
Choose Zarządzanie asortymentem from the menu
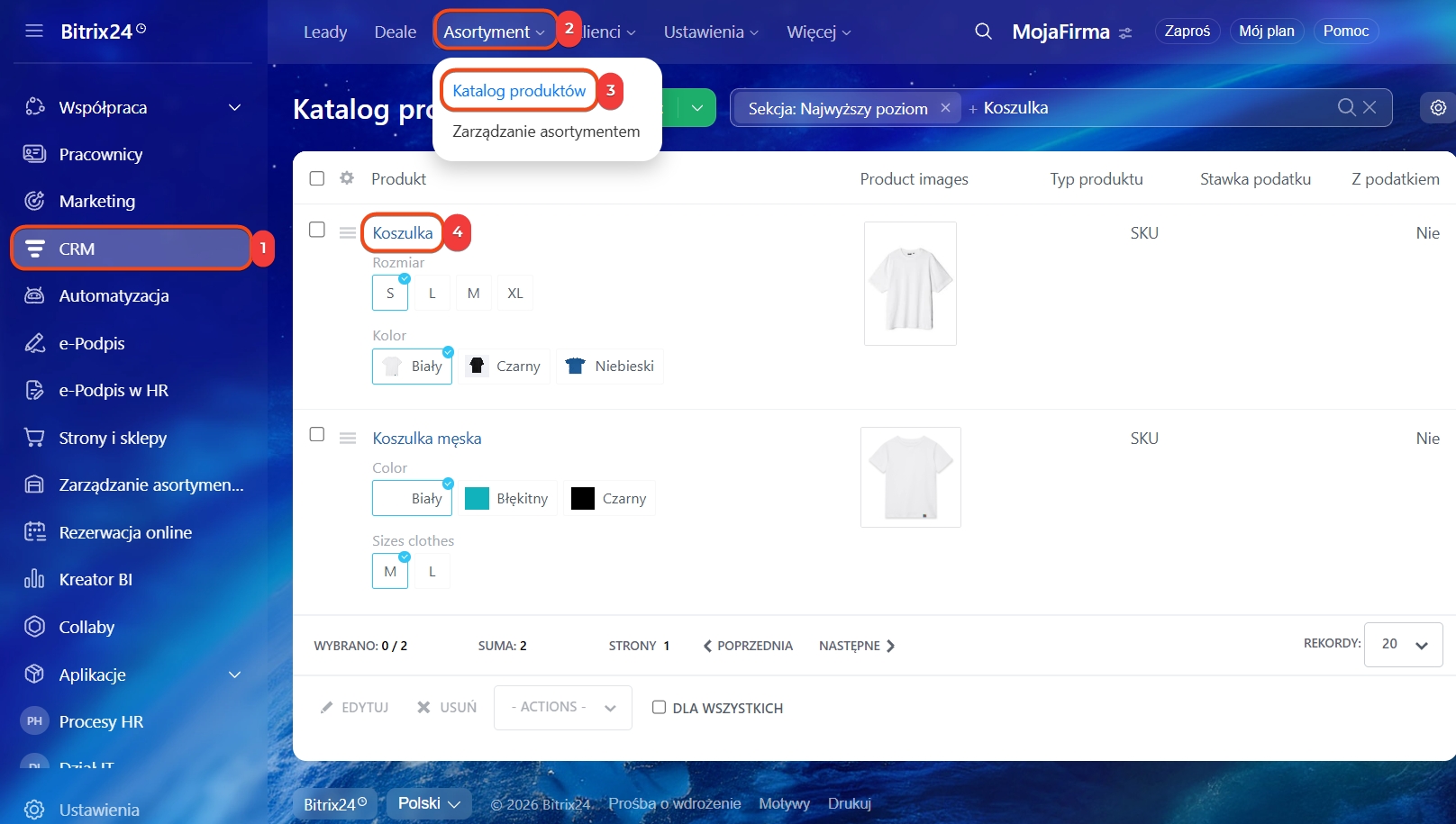546,131
